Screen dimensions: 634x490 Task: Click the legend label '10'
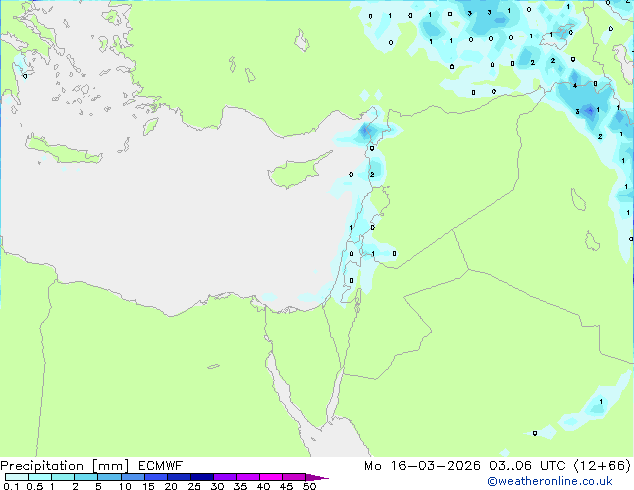coord(125,486)
